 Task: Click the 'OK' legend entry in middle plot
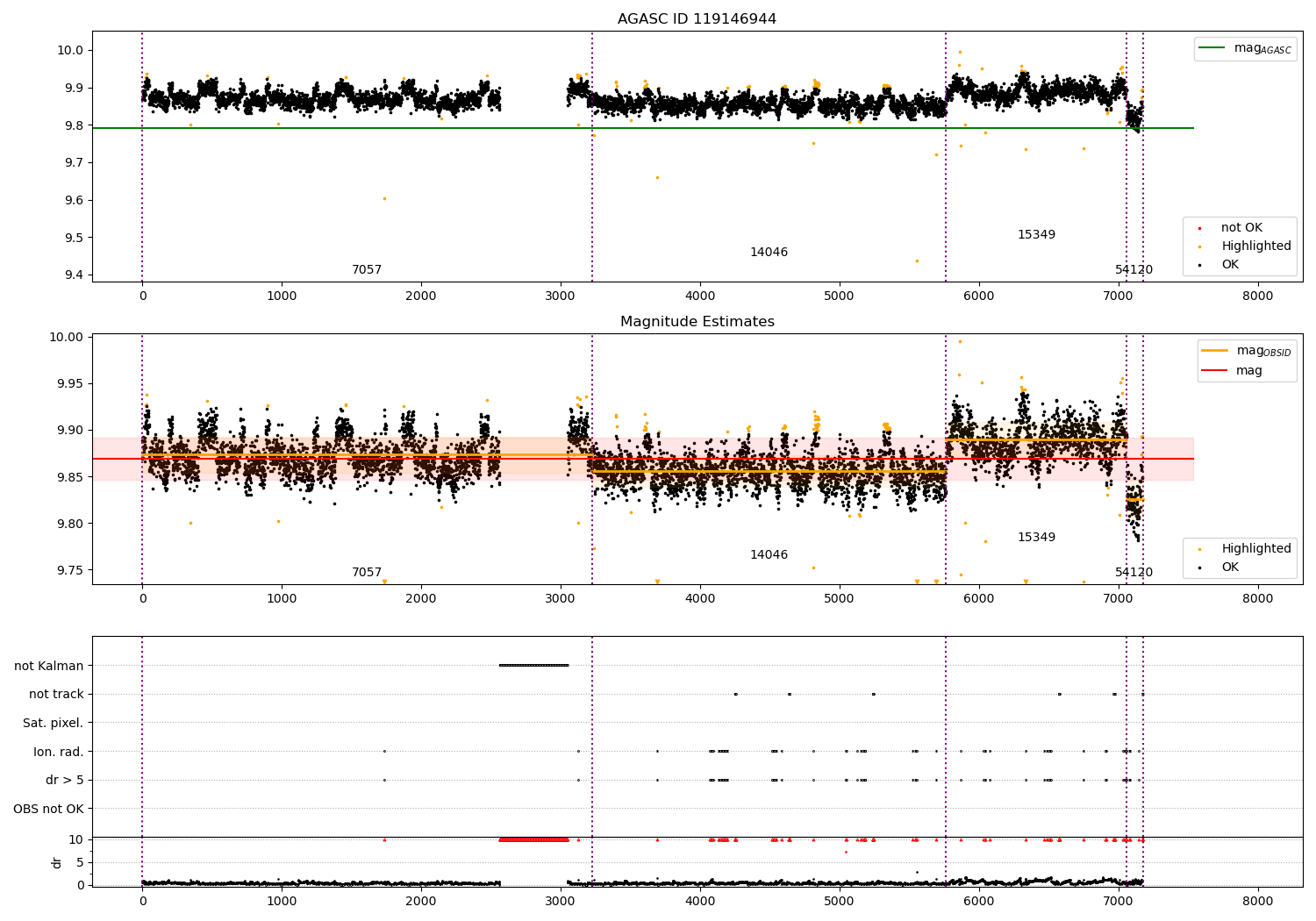coord(1220,568)
